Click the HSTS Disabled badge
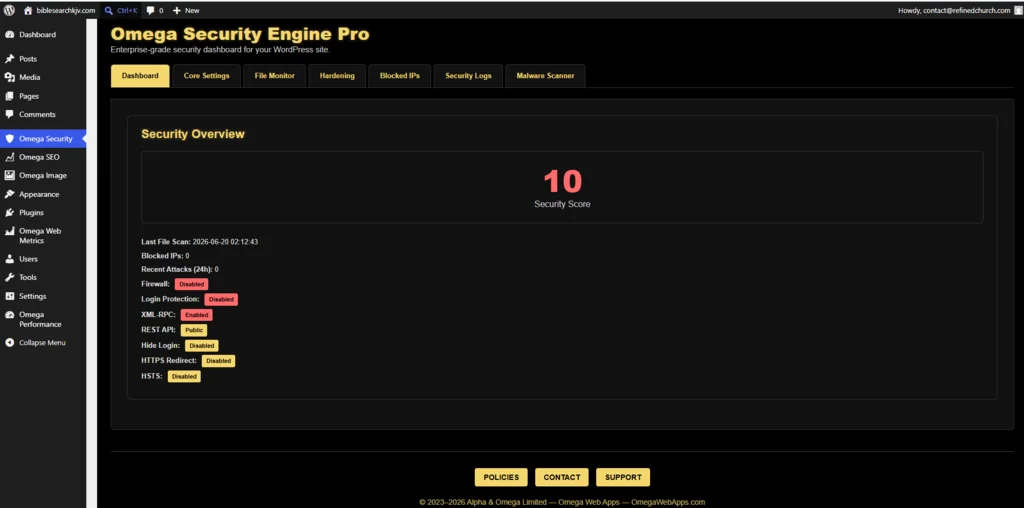The width and height of the screenshot is (1024, 508). pos(184,376)
